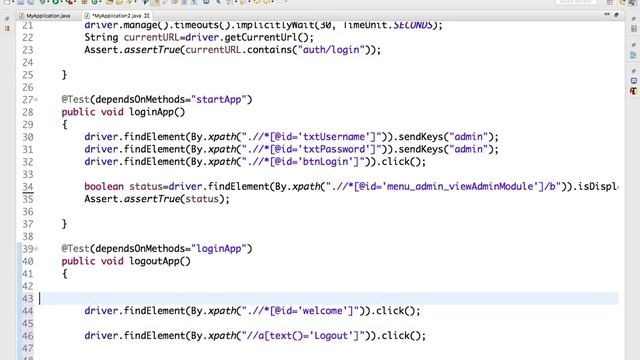
Task: Click line number 46 in the gutter
Action: pyautogui.click(x=27, y=336)
